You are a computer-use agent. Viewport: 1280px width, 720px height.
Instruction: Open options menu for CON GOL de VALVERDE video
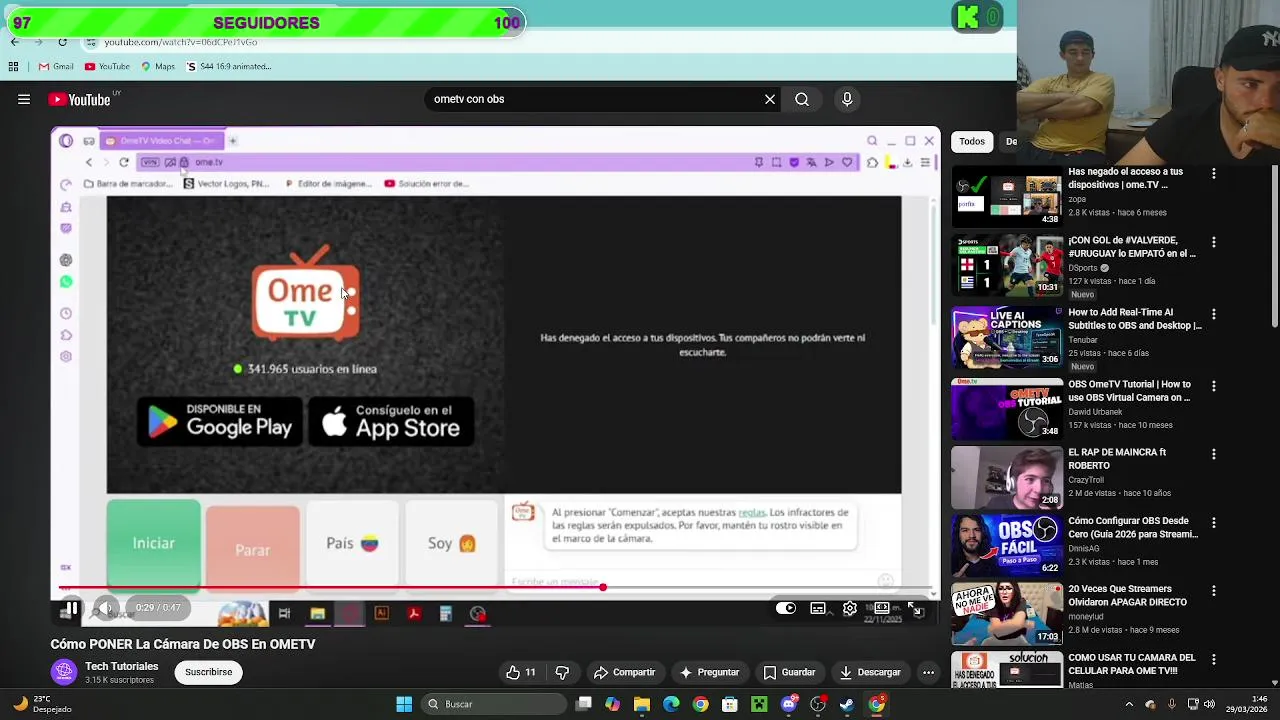1213,242
